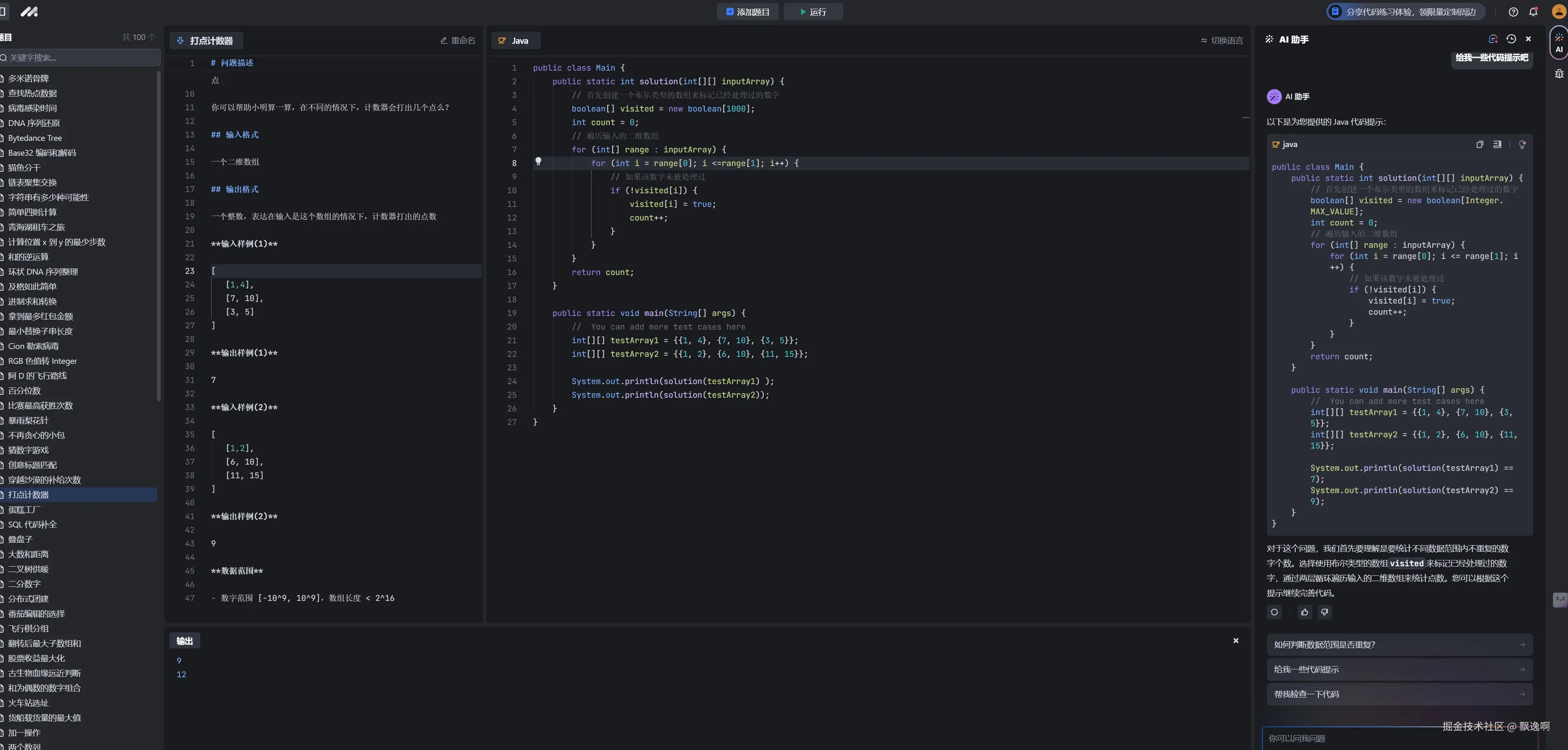The image size is (1568, 750).
Task: Toggle the AI side panel button
Action: click(x=1559, y=43)
